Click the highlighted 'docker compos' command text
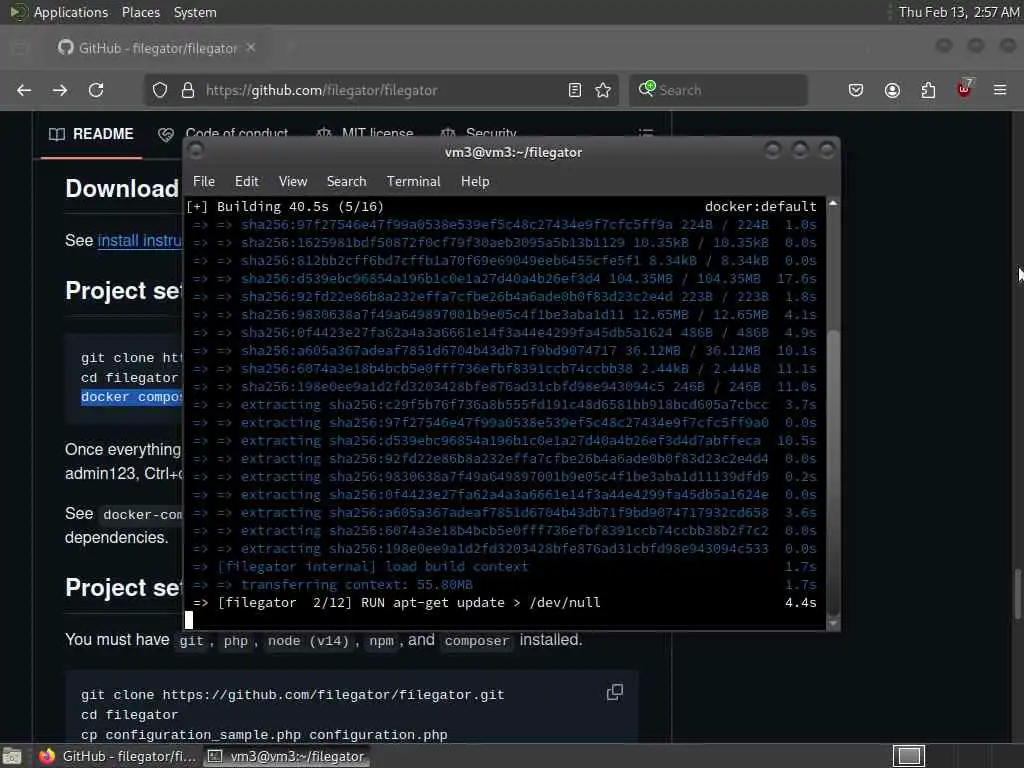Screen dimensions: 1024x768 [x=131, y=397]
